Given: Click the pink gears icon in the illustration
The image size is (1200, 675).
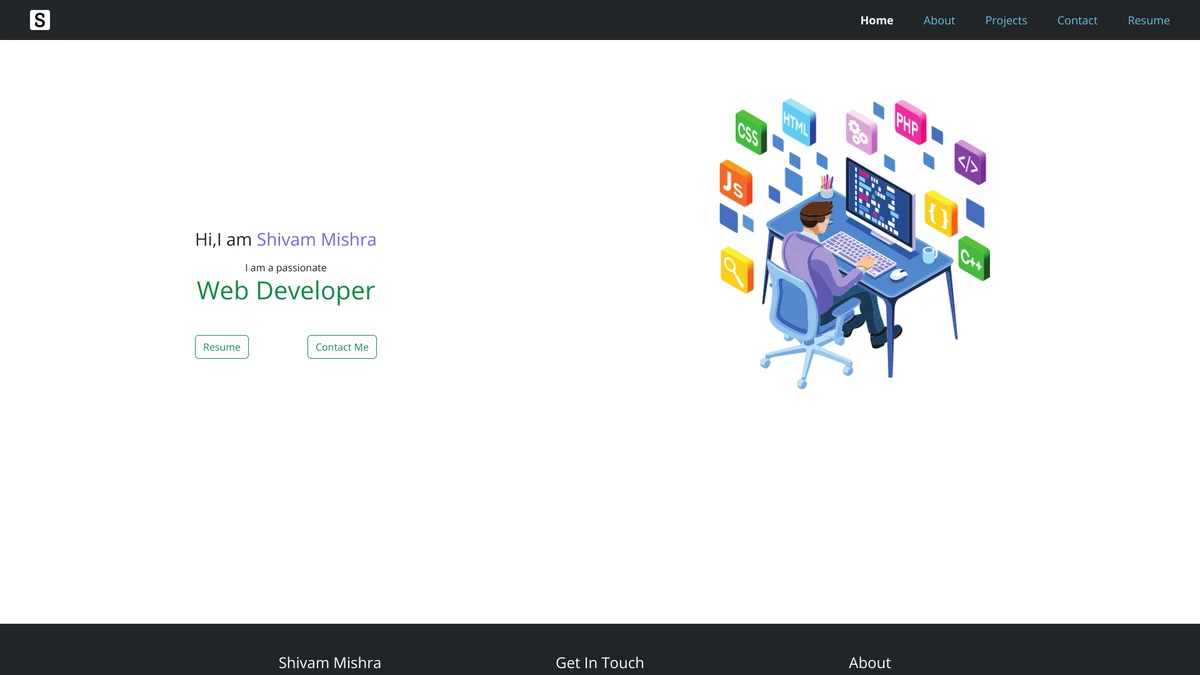Looking at the screenshot, I should click(x=860, y=132).
